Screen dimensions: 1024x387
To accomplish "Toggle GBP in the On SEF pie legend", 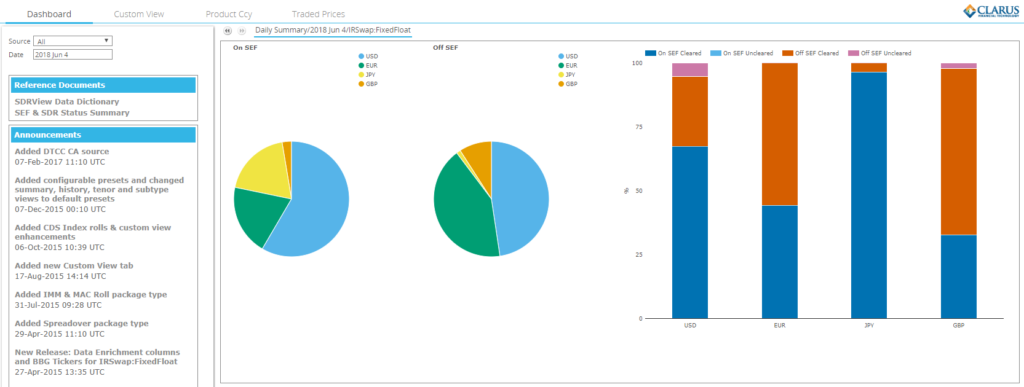I will 368,84.
